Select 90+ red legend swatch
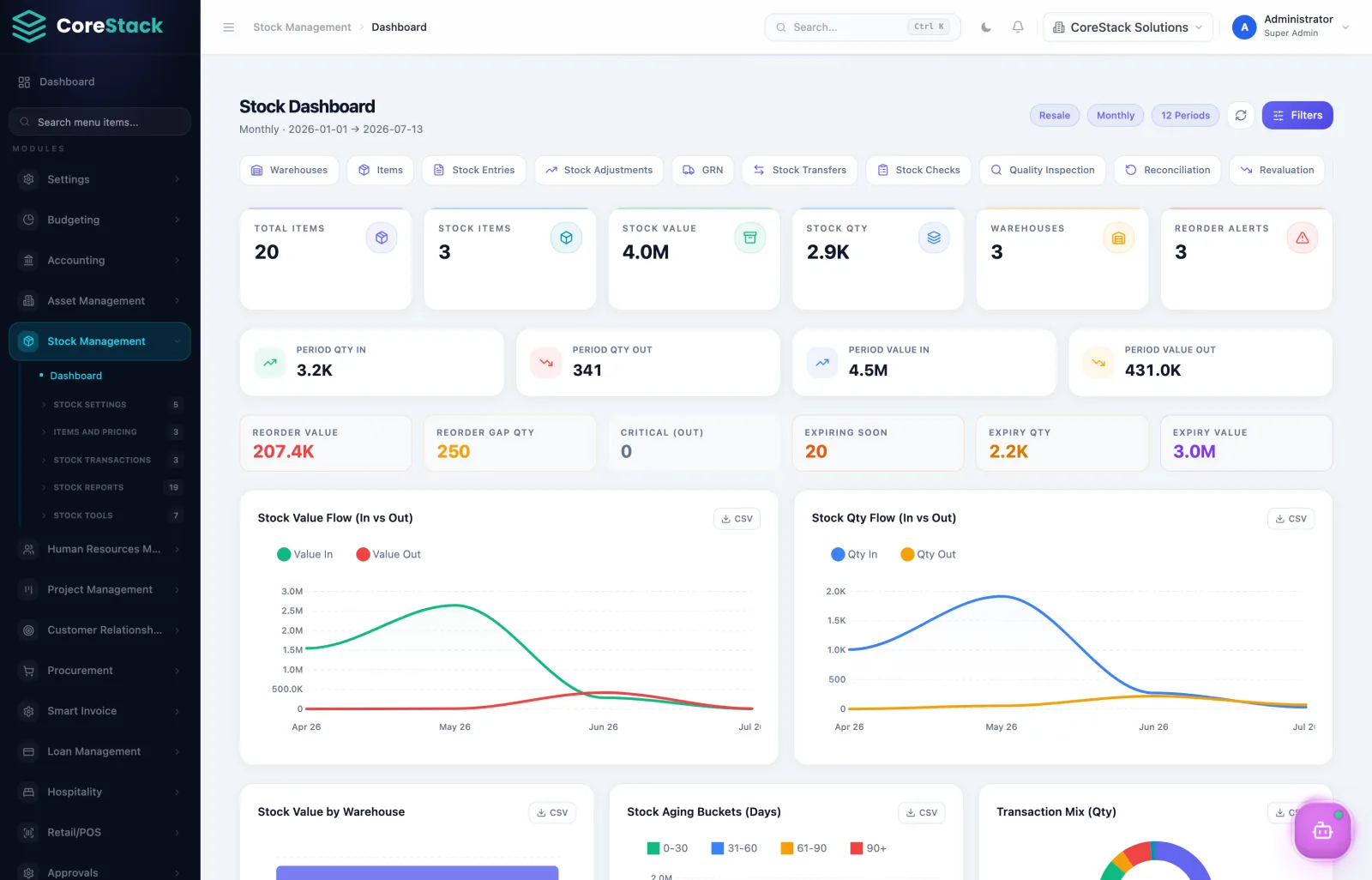The height and width of the screenshot is (880, 1372). 856,848
